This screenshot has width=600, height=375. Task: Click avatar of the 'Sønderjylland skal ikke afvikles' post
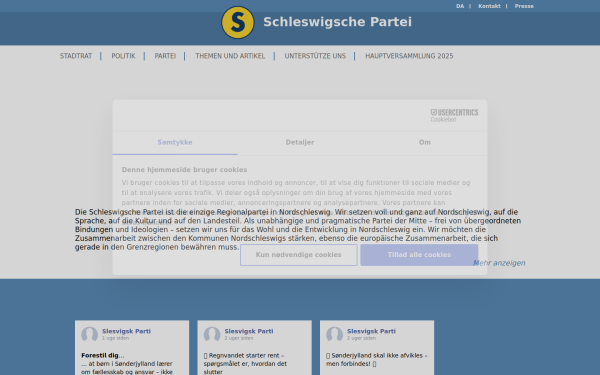(334, 334)
